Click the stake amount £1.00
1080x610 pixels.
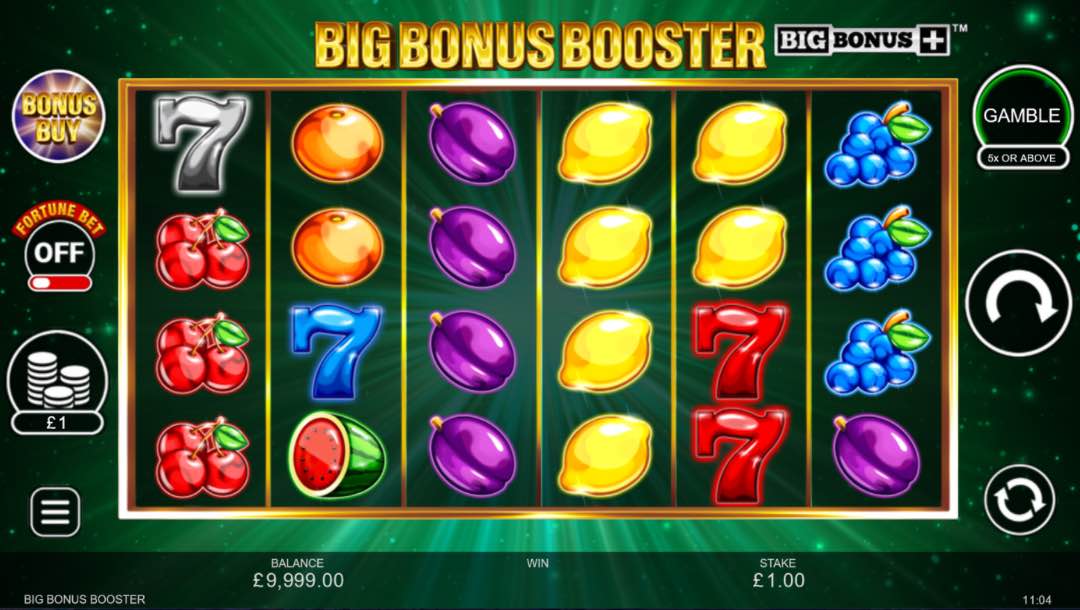778,580
